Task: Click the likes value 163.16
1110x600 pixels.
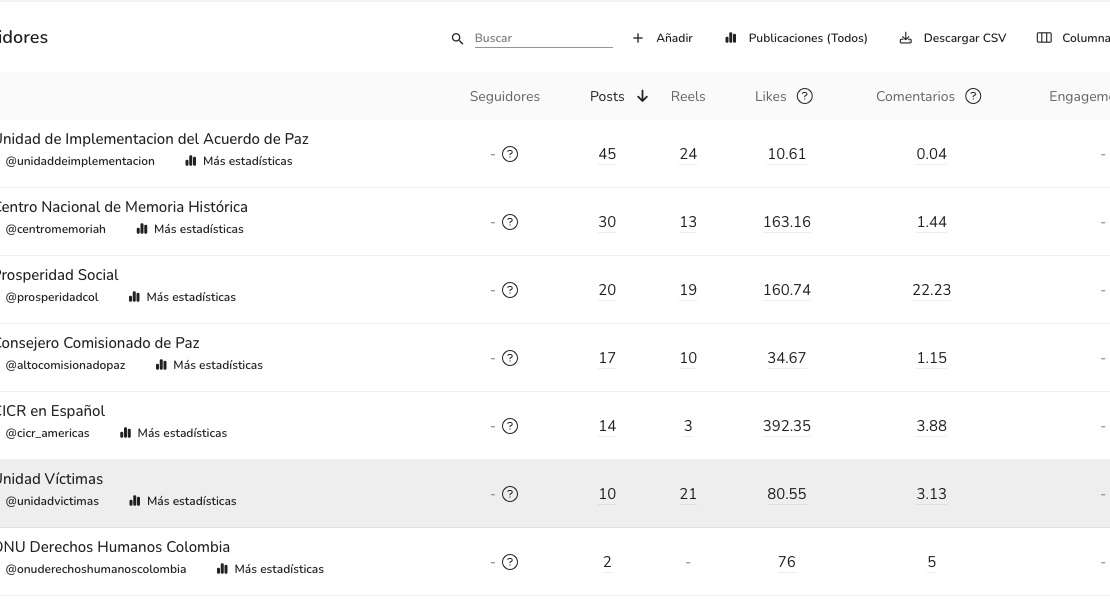Action: 786,222
